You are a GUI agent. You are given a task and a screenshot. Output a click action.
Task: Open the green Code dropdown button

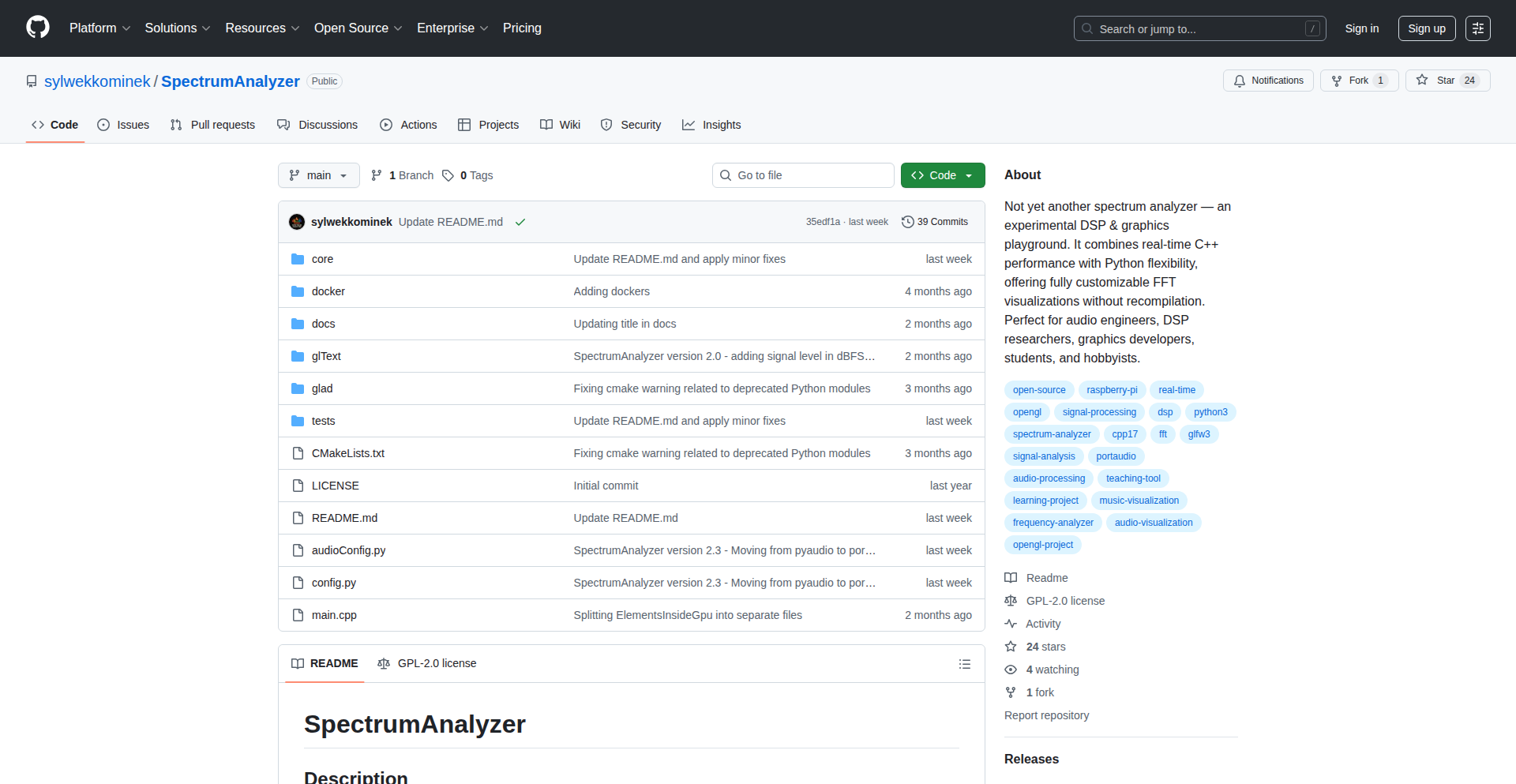[942, 175]
